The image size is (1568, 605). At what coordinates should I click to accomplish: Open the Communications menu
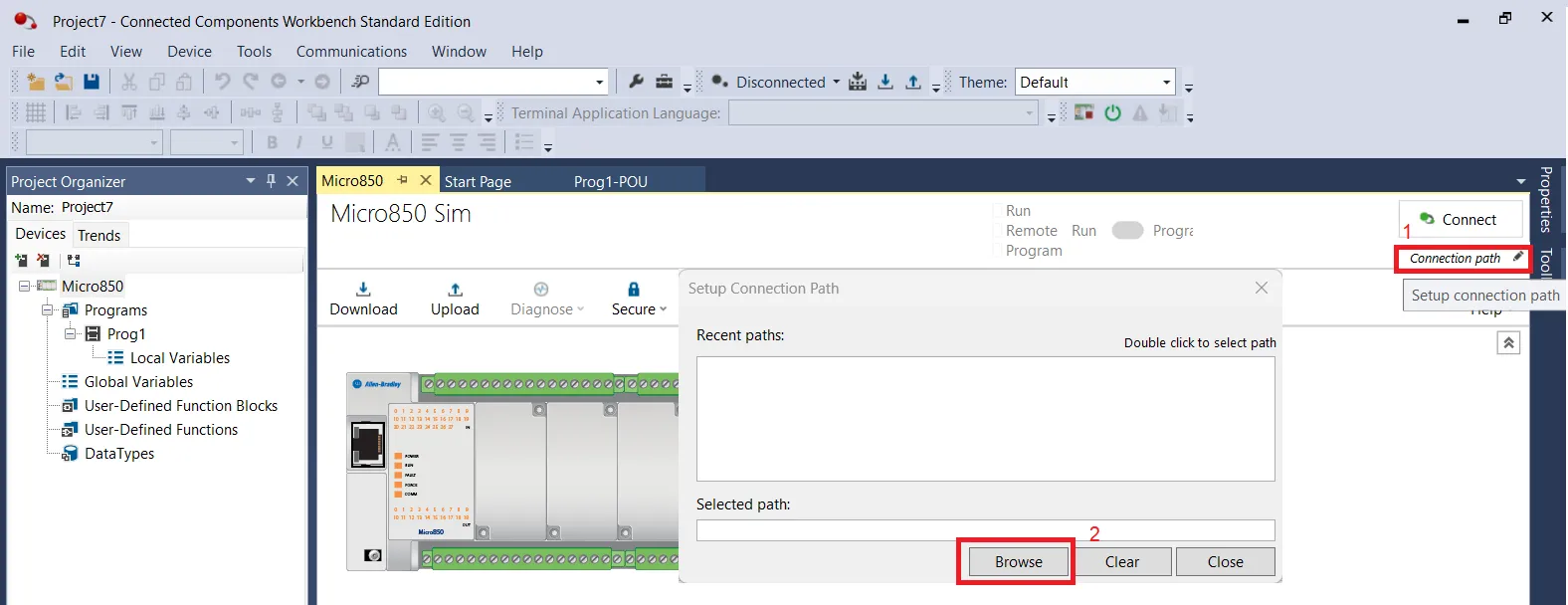tap(351, 52)
